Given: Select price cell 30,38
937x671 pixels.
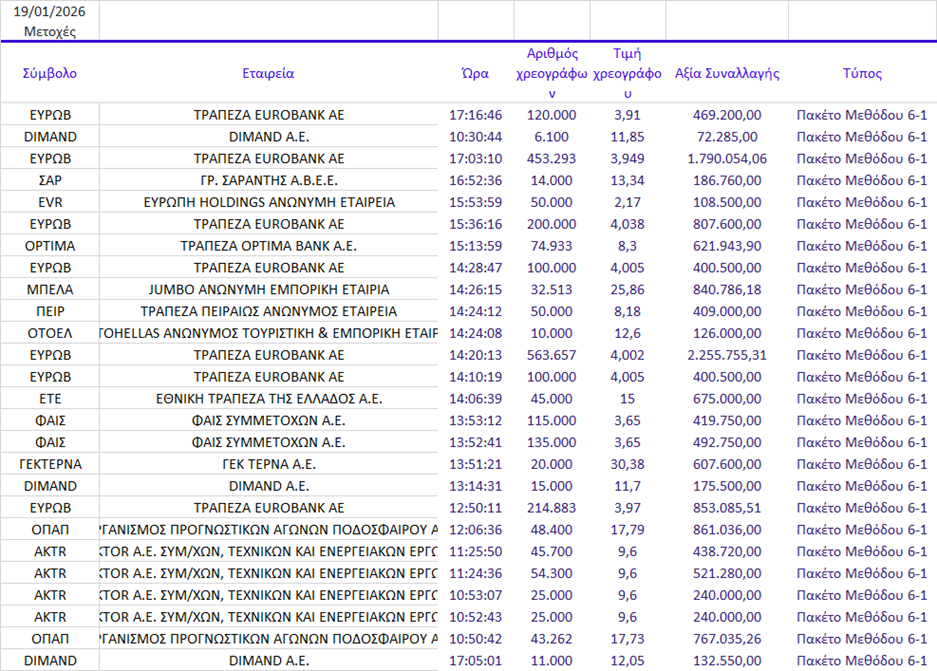Looking at the screenshot, I should (x=627, y=464).
